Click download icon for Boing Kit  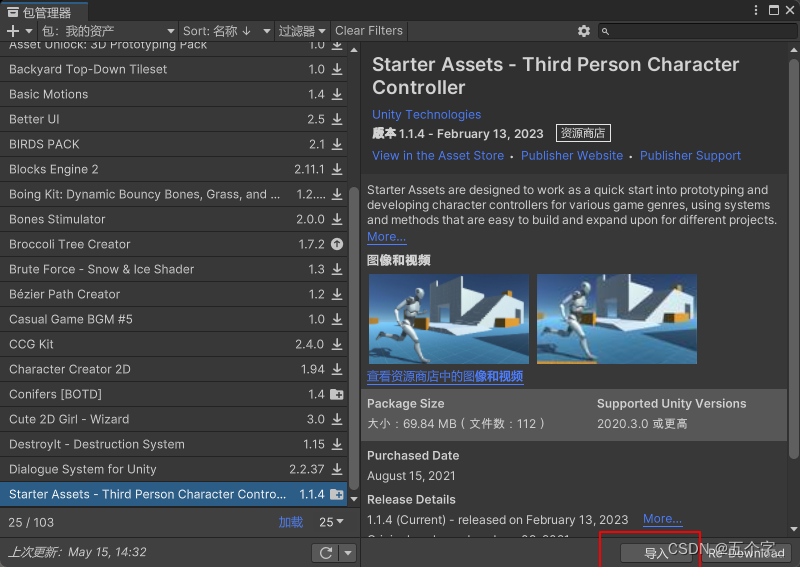coord(337,194)
